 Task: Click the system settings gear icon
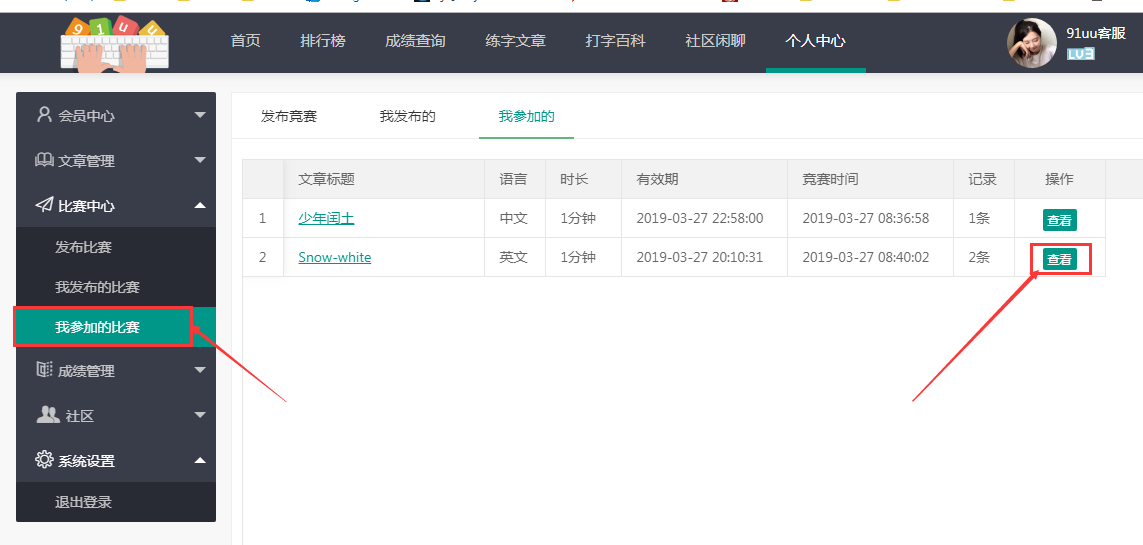coord(44,460)
